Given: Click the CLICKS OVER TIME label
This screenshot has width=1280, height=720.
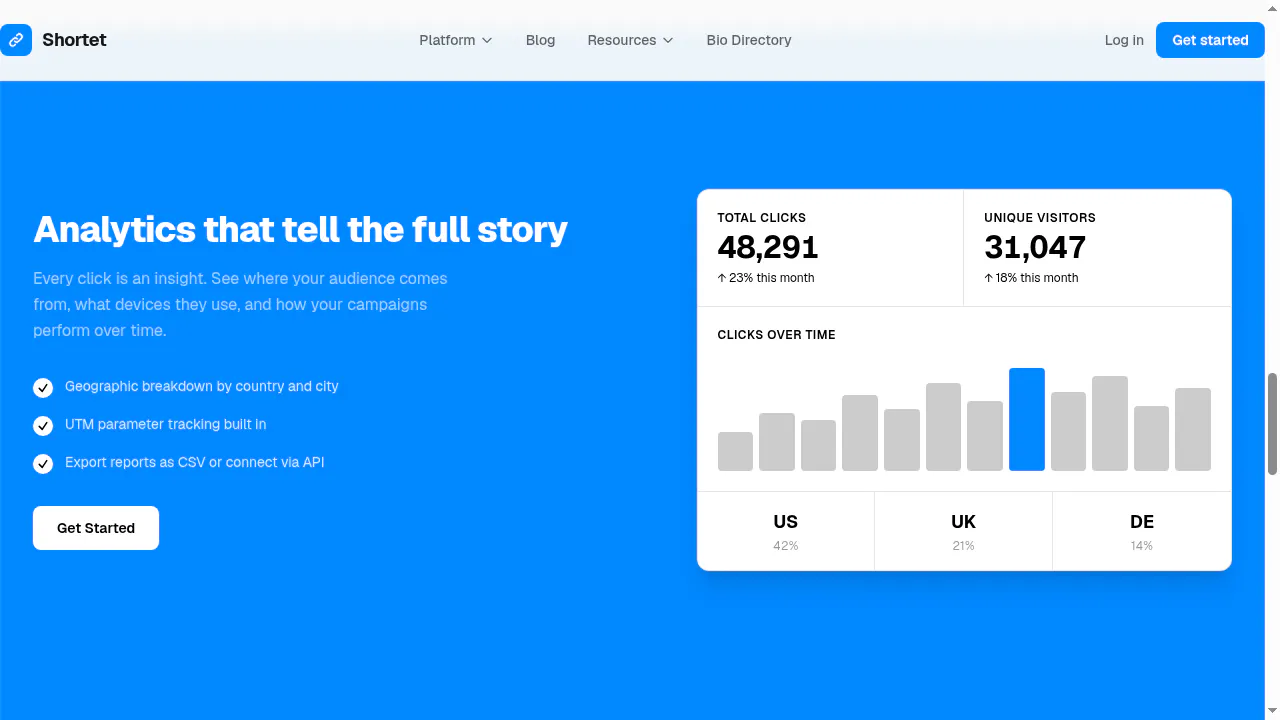Looking at the screenshot, I should point(776,335).
